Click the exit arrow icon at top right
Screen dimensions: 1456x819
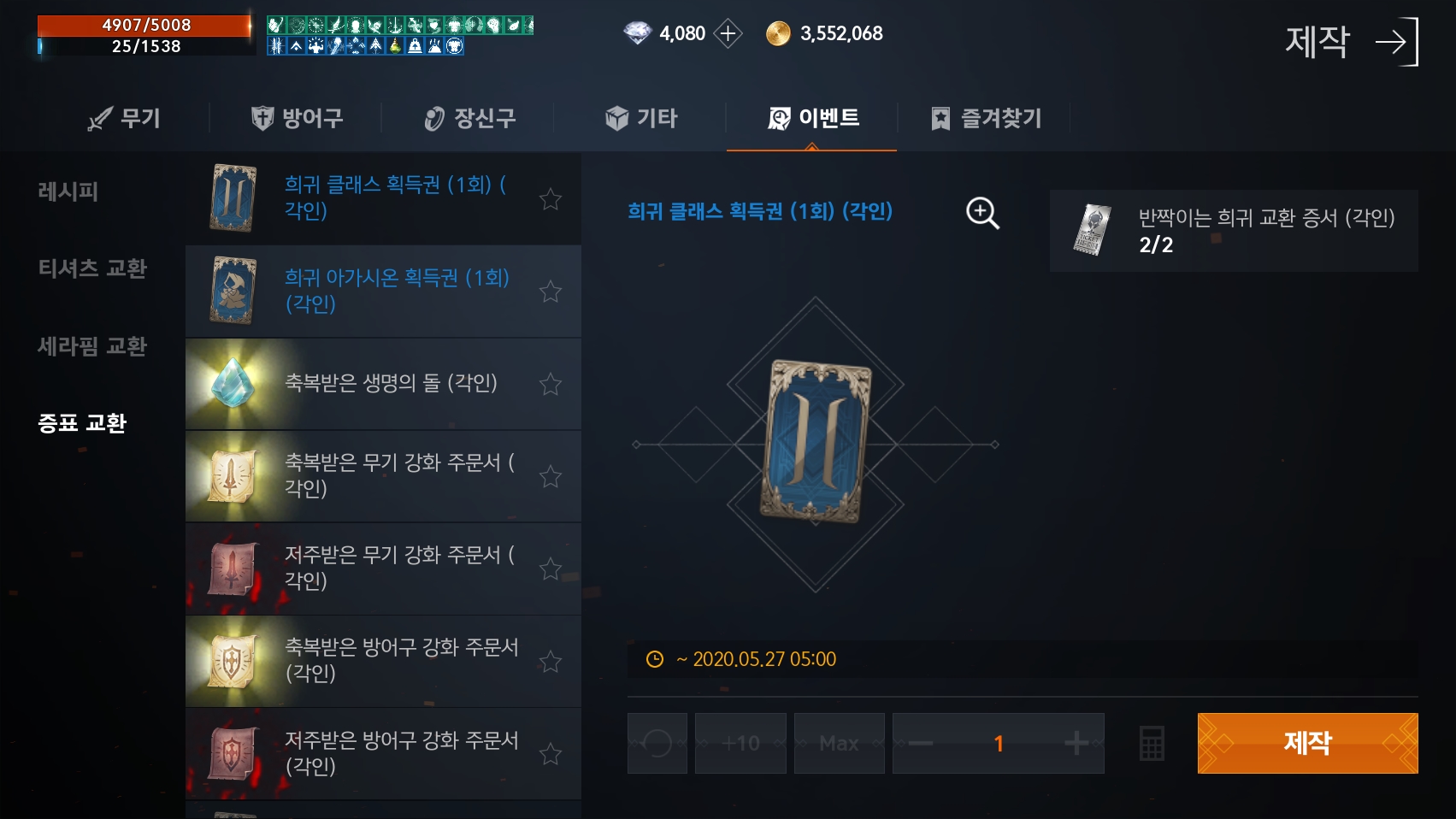pos(1397,41)
